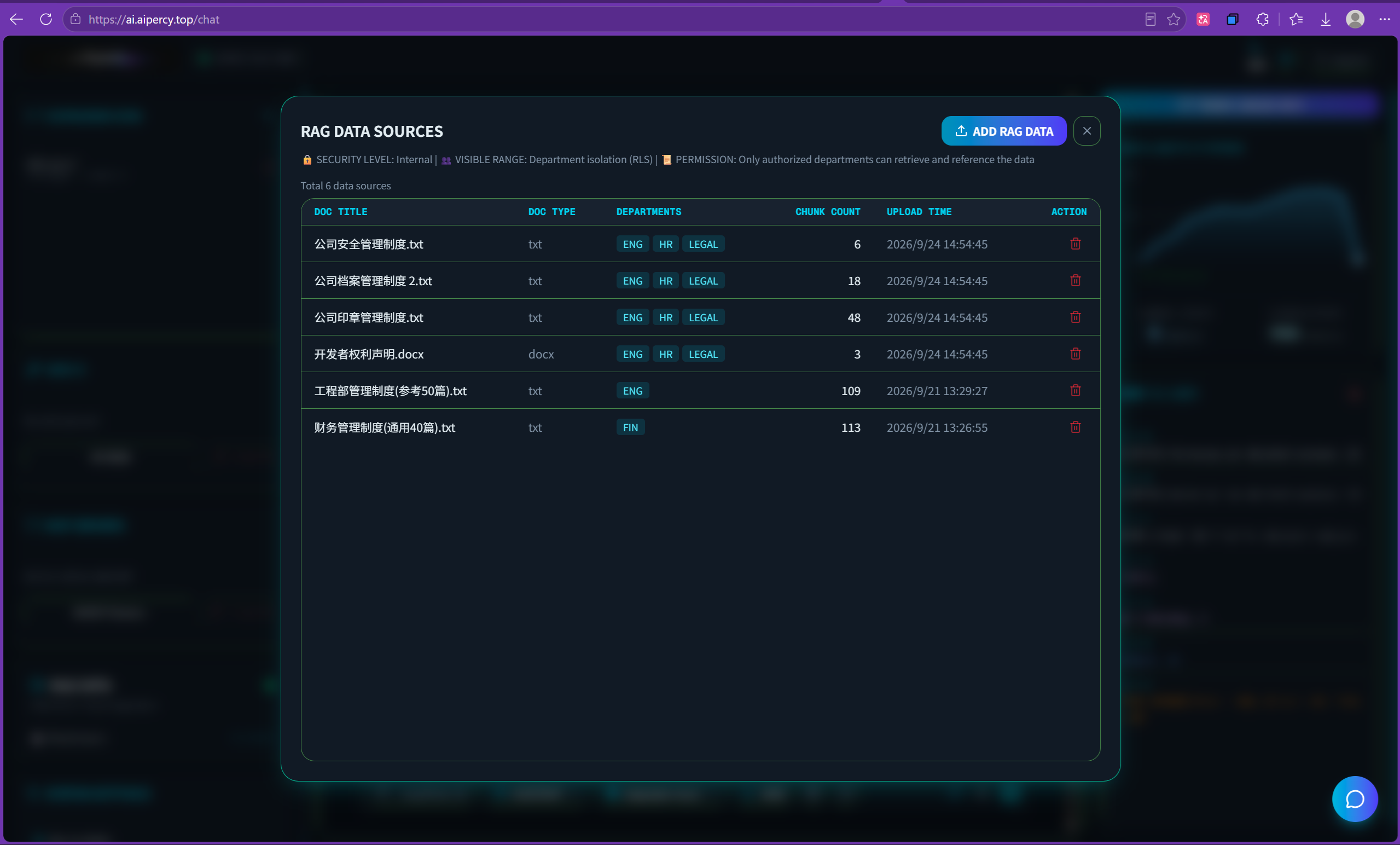
Task: Click the ADD RAG DATA button
Action: (1003, 131)
